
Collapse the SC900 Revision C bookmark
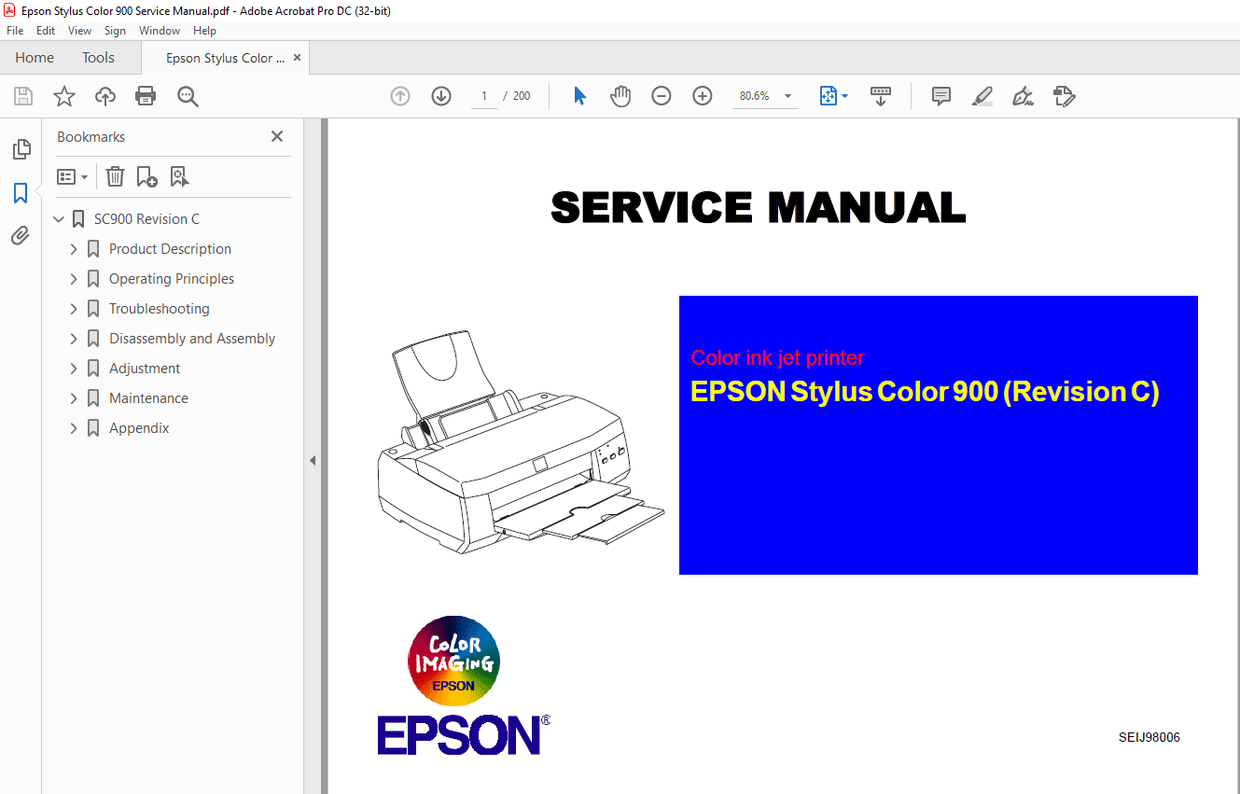58,218
